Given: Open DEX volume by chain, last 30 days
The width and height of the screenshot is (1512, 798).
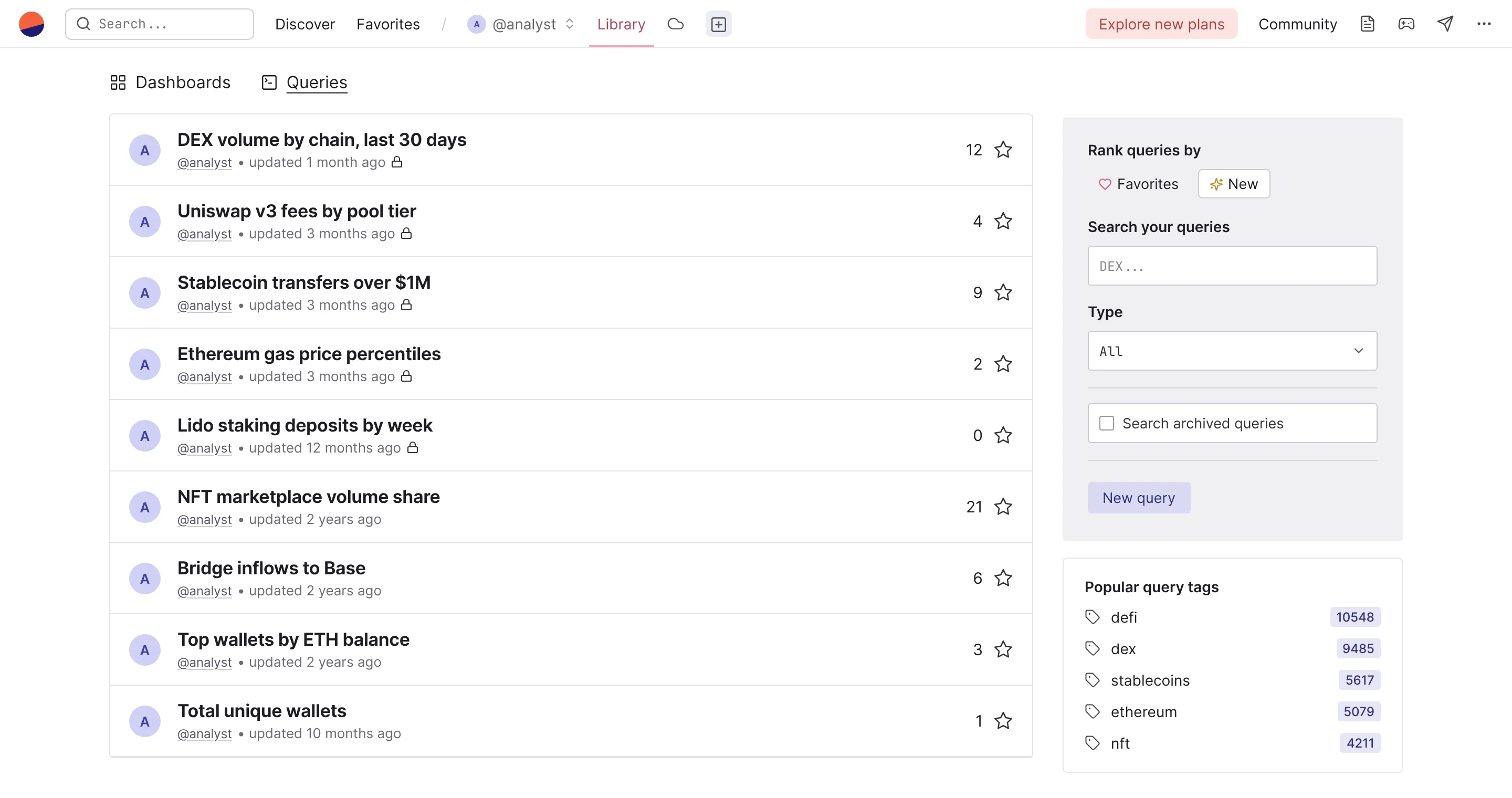Looking at the screenshot, I should click(x=322, y=140).
